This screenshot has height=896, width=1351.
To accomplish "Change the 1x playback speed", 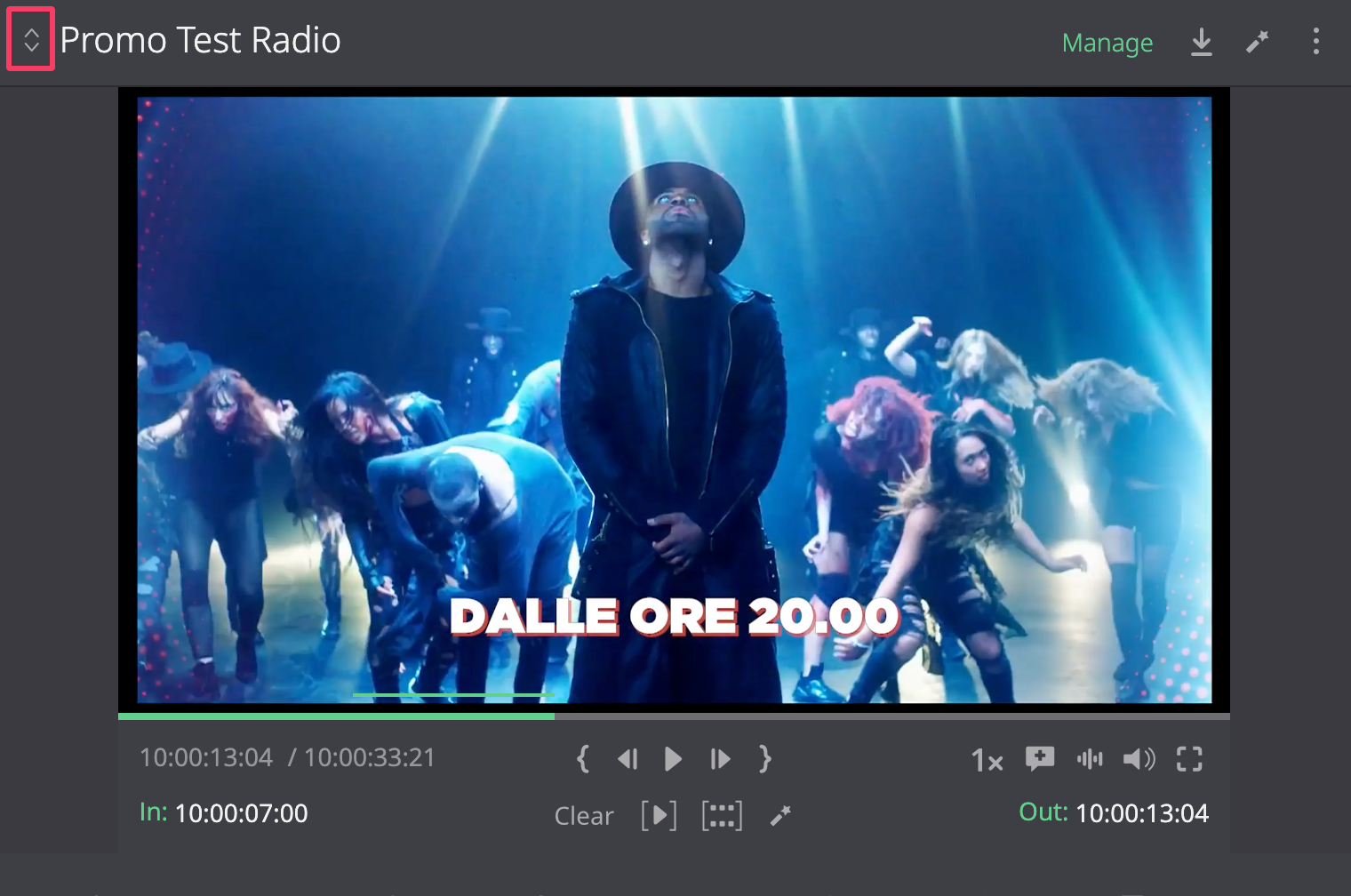I will click(987, 760).
